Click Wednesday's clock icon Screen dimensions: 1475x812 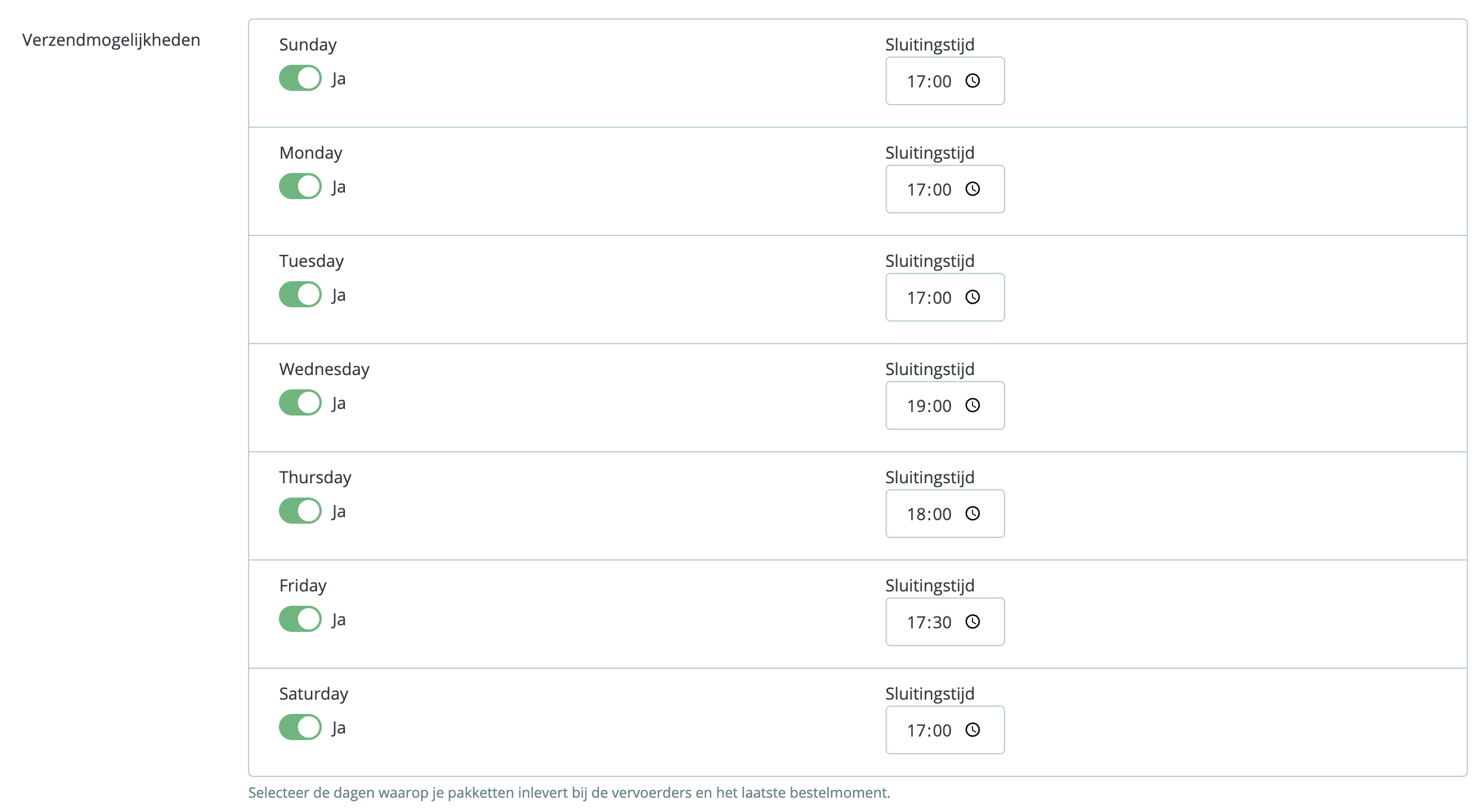click(973, 406)
